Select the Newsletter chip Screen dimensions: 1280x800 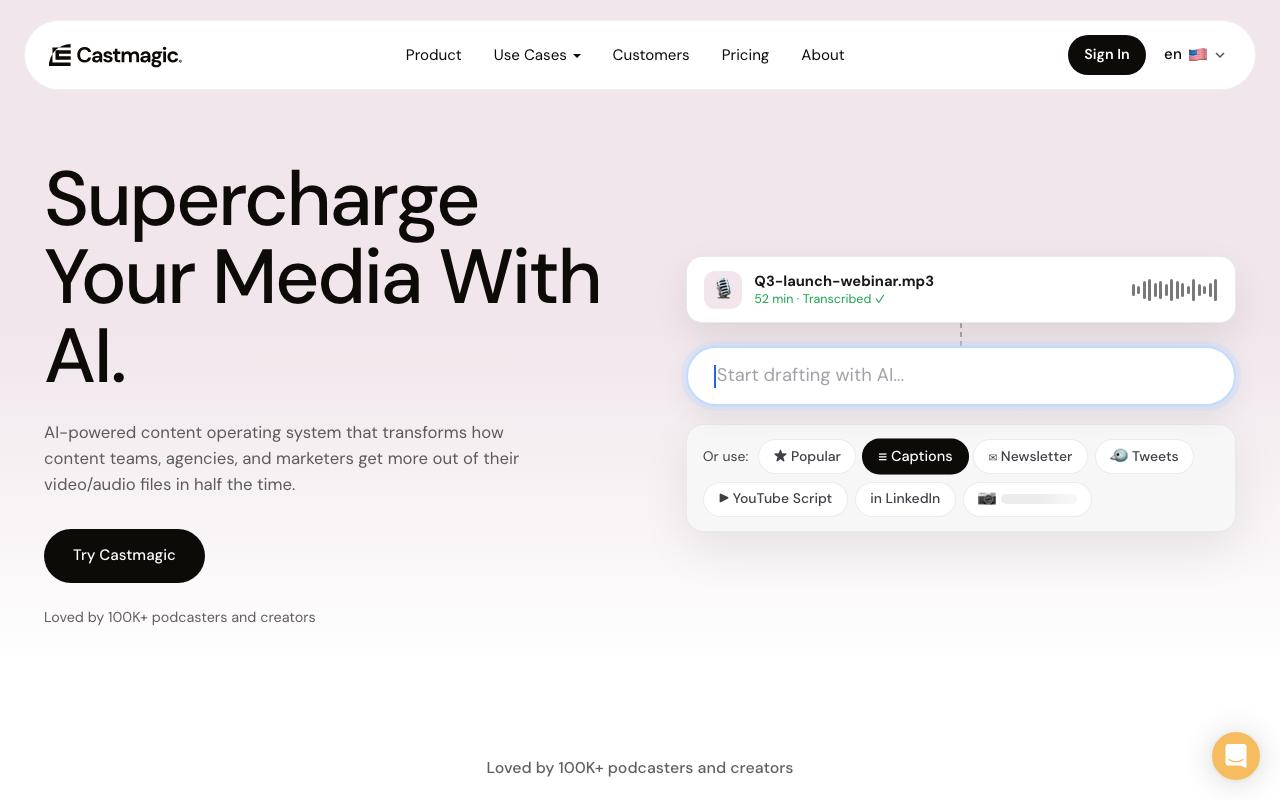point(1030,457)
